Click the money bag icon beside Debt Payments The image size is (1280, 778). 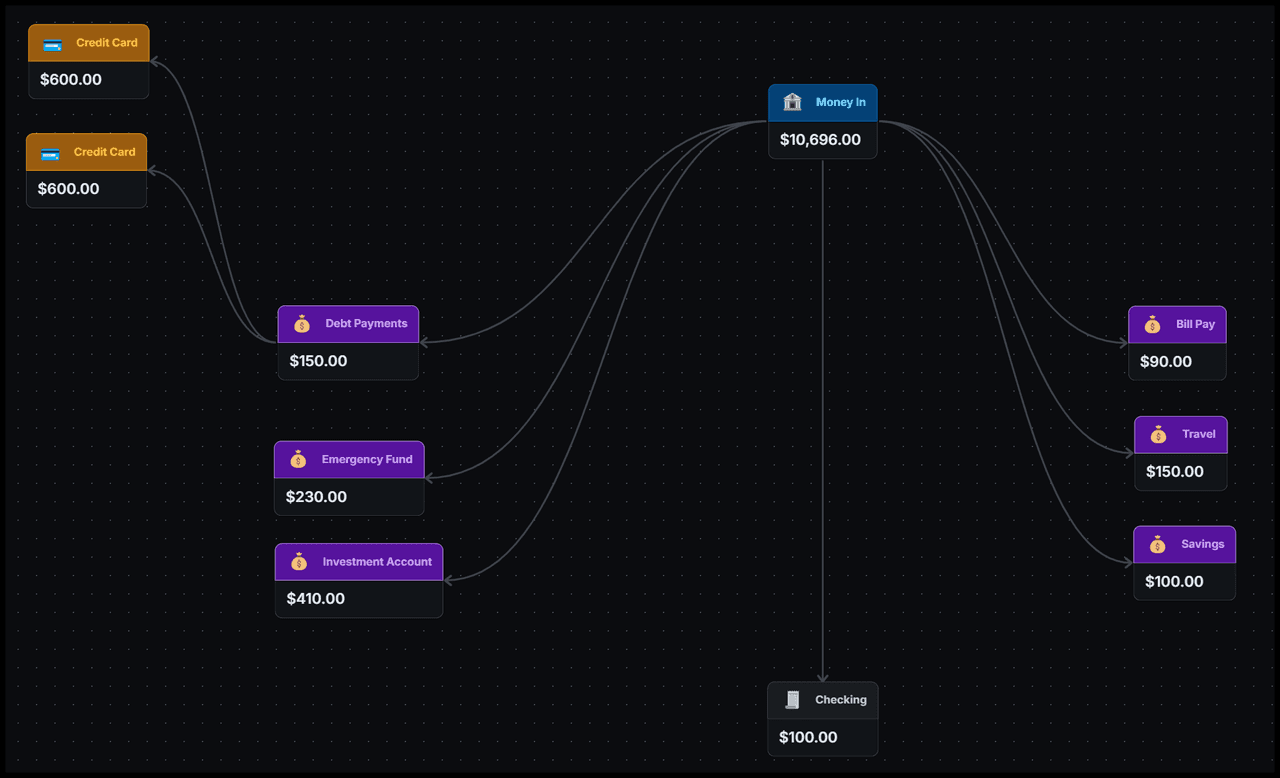click(x=302, y=324)
